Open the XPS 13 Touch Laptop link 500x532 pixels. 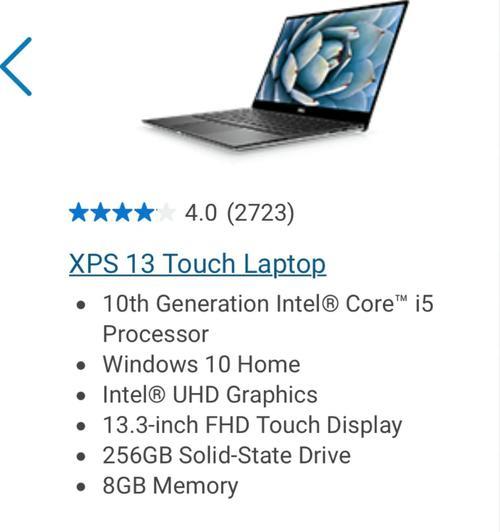pyautogui.click(x=197, y=263)
